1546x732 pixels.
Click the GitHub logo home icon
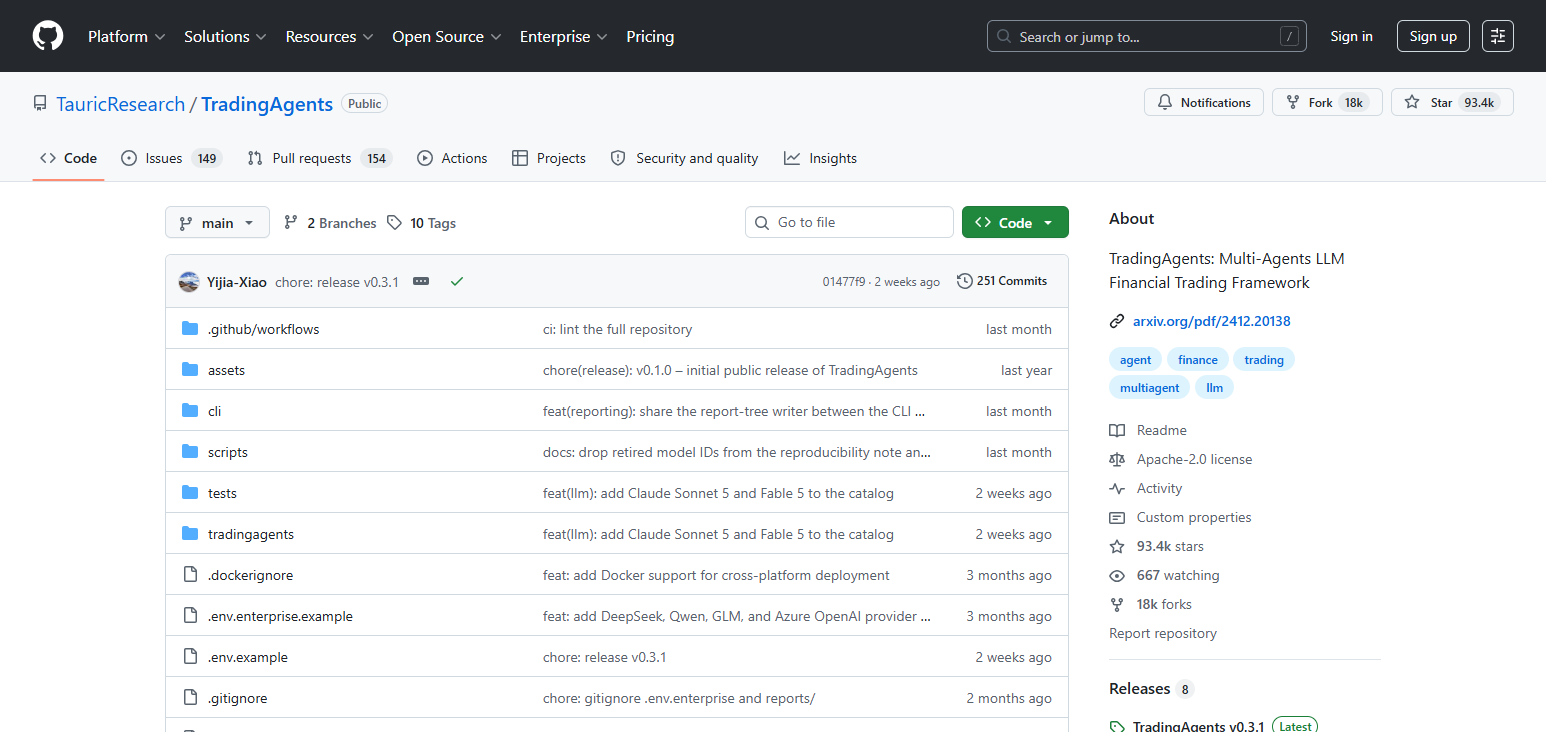point(48,36)
